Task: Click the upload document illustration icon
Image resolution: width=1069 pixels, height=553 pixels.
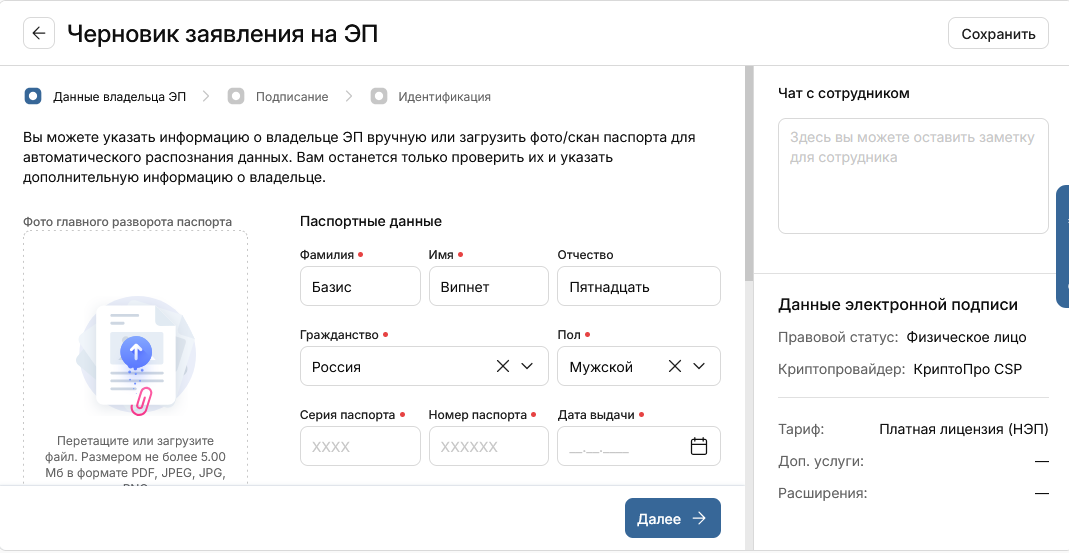Action: click(x=135, y=356)
